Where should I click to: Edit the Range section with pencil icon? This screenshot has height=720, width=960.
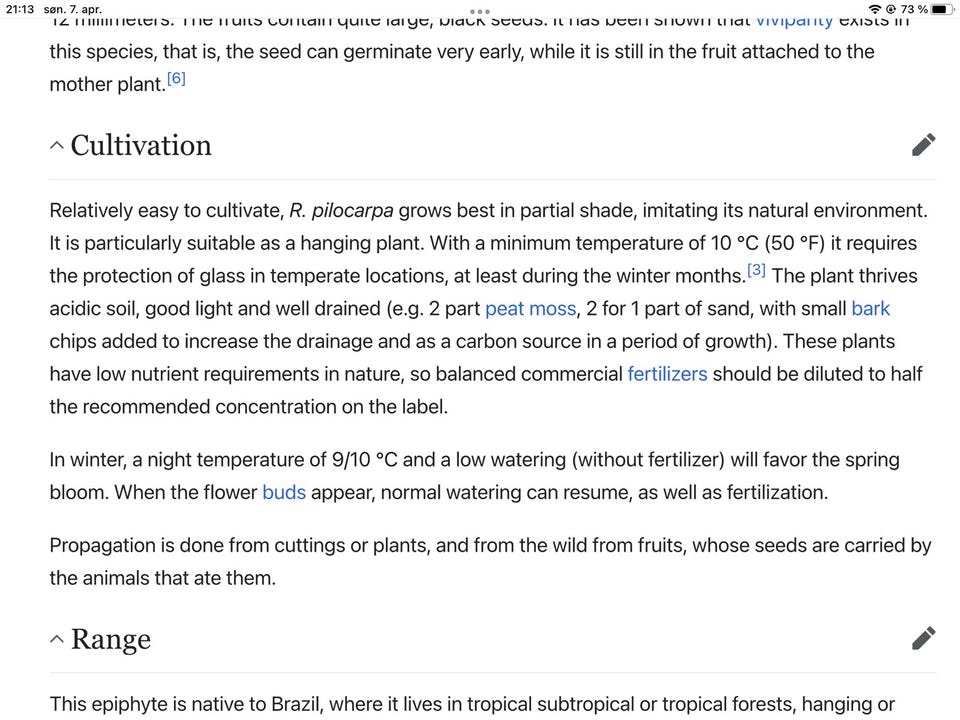[923, 638]
